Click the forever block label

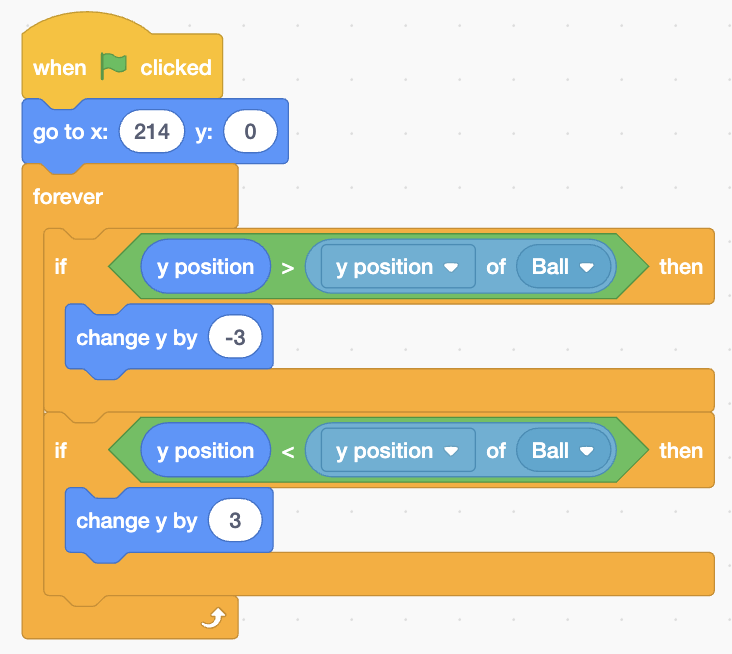coord(68,197)
